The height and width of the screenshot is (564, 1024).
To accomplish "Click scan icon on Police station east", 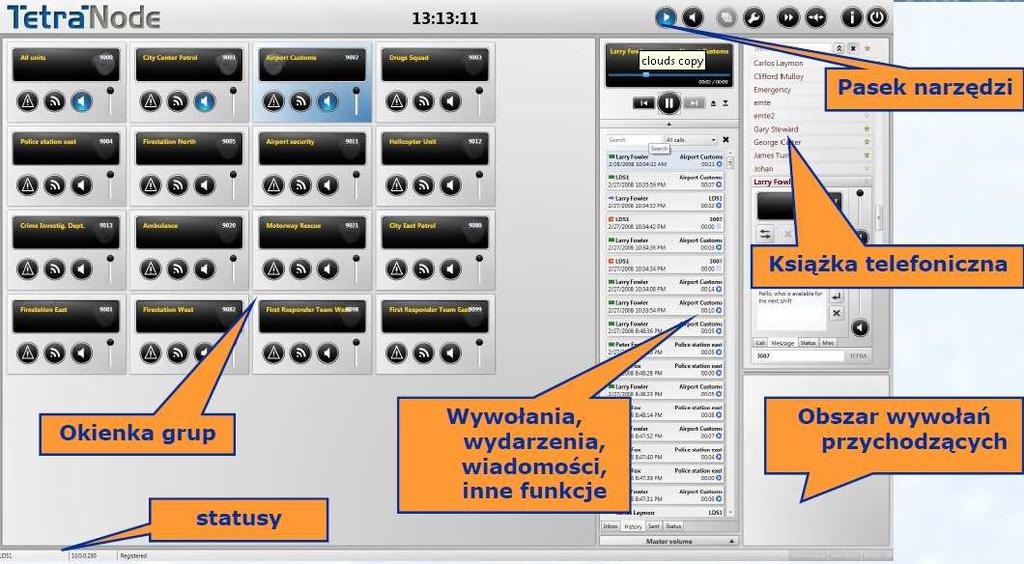I will click(54, 185).
